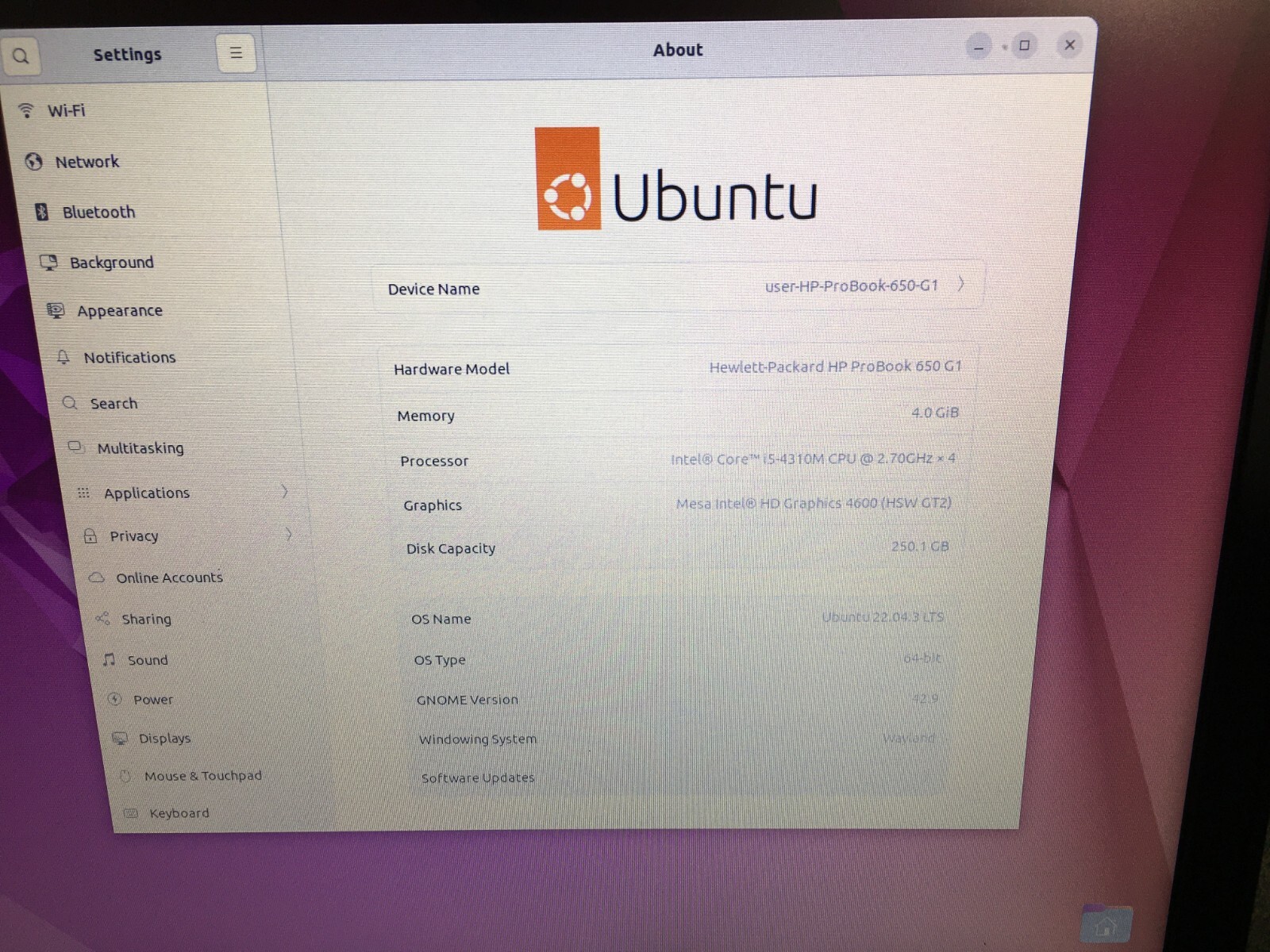Image resolution: width=1270 pixels, height=952 pixels.
Task: Expand the Applications chevron
Action: coord(284,492)
